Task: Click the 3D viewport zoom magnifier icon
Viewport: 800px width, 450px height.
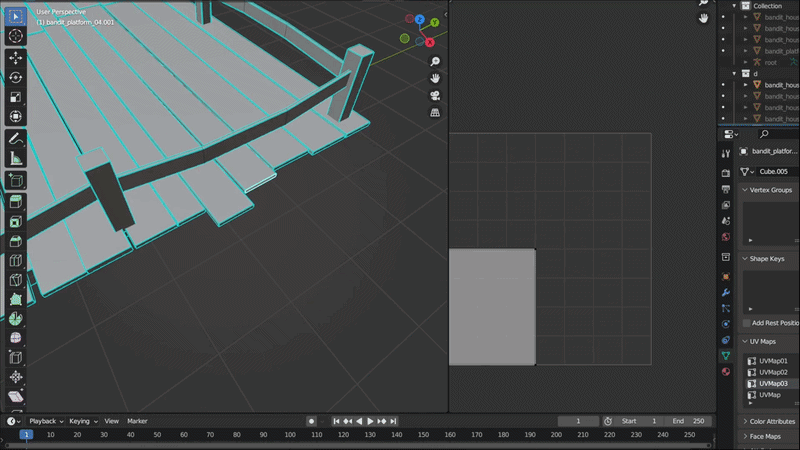Action: pos(435,62)
